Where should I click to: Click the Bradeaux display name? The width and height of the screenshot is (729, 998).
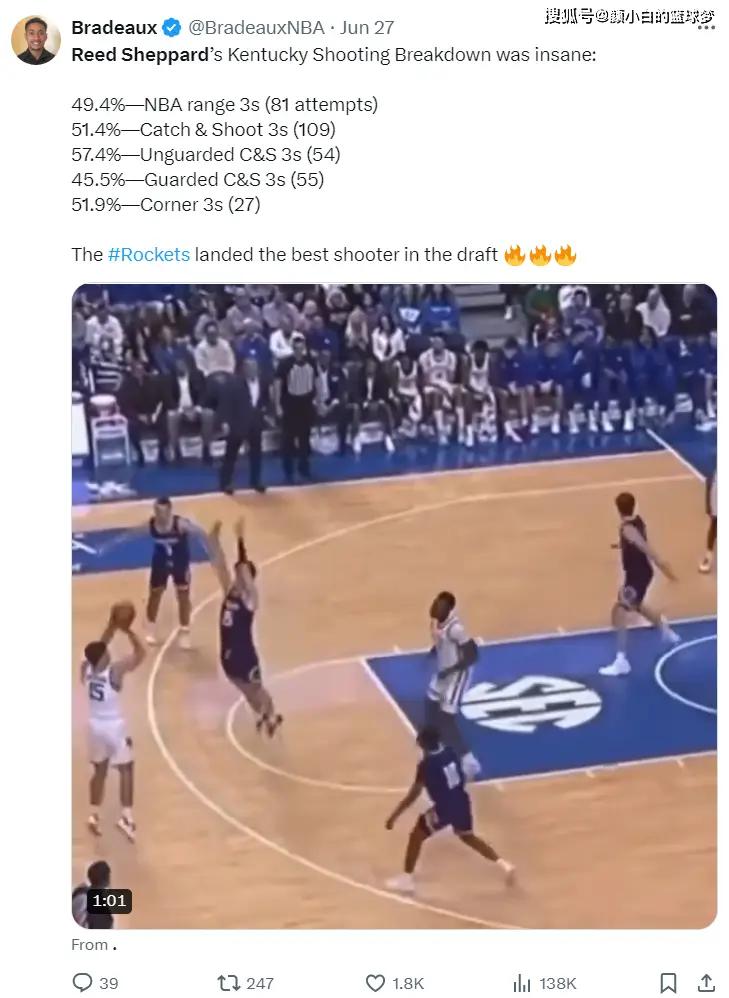coord(114,27)
